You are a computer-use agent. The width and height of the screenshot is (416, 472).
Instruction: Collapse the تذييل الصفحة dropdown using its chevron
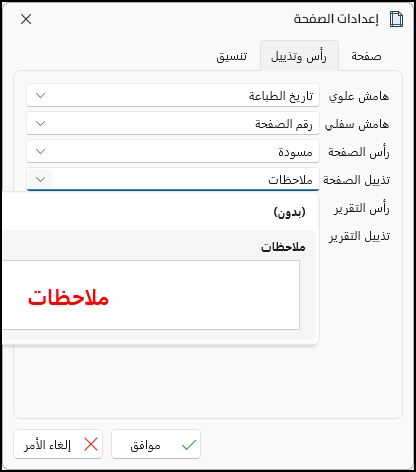[40, 180]
